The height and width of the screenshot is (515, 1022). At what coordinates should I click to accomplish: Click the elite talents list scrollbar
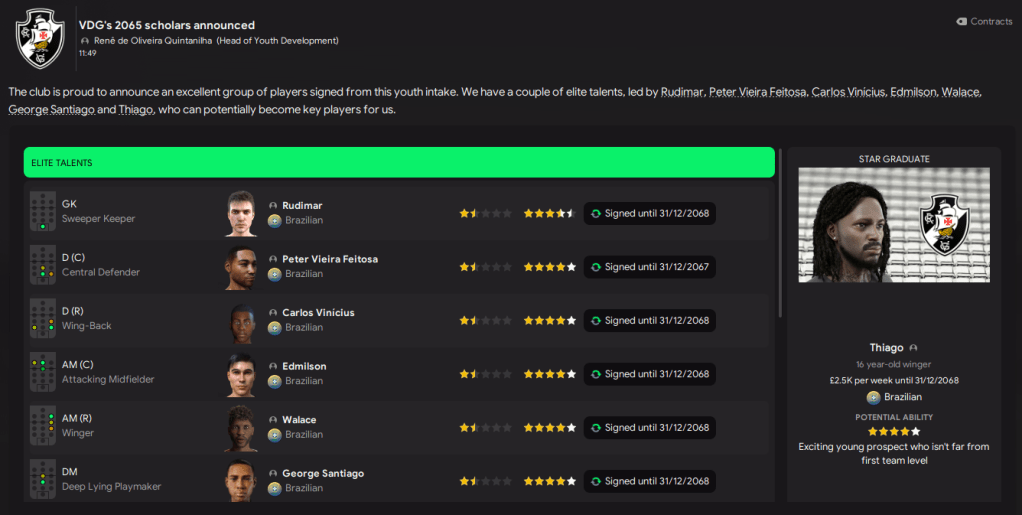pos(779,250)
